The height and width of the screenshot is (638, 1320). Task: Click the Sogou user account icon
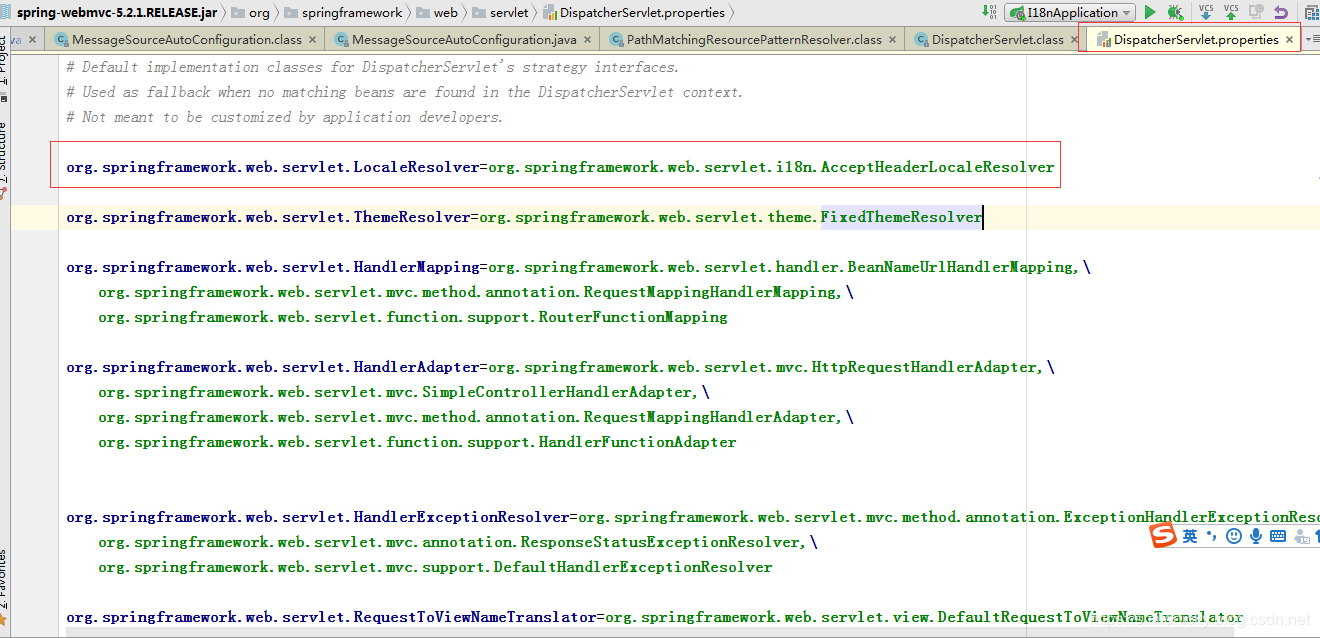(1300, 536)
